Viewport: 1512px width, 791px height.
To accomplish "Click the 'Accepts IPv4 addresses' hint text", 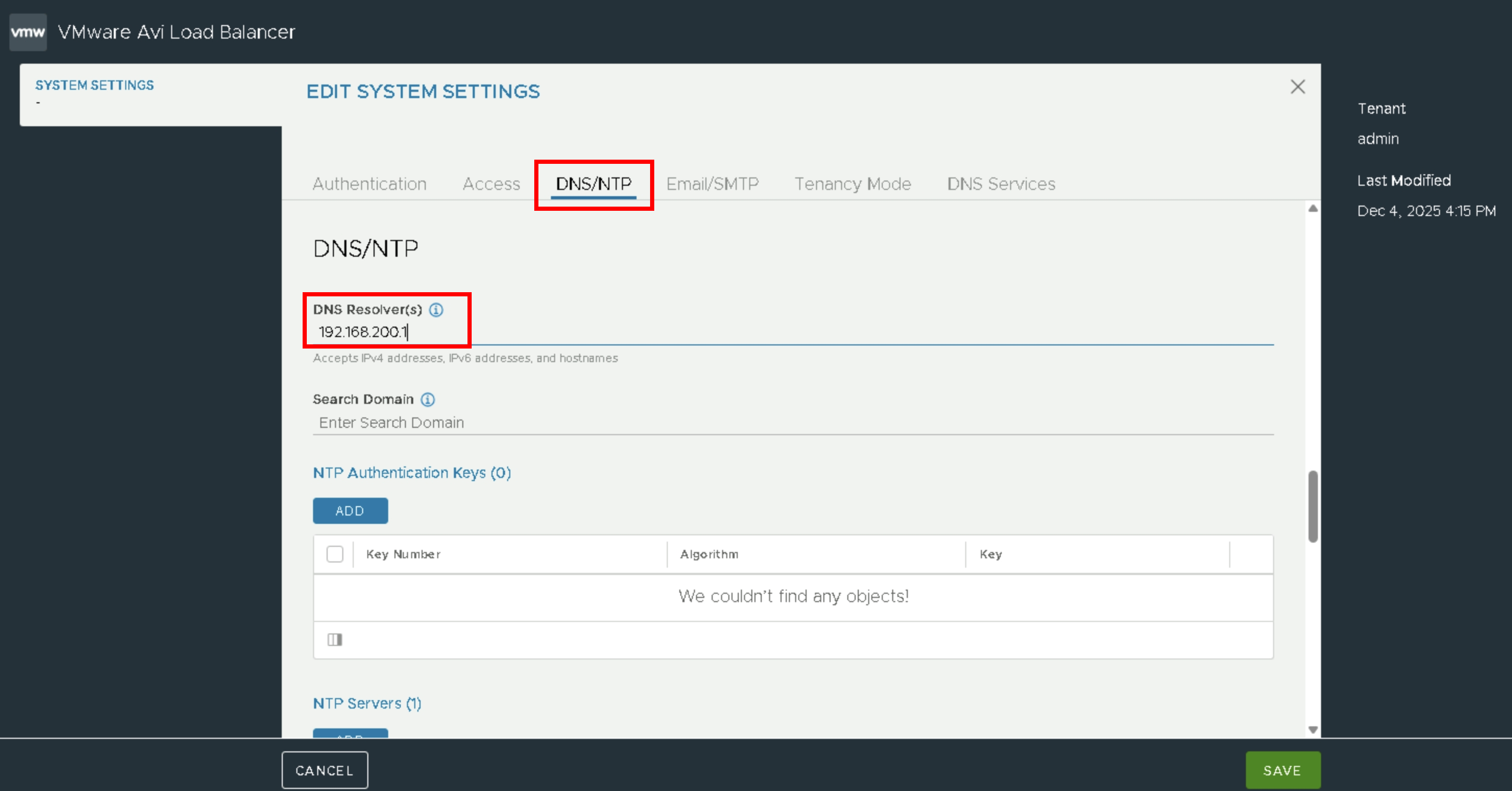I will click(x=465, y=358).
